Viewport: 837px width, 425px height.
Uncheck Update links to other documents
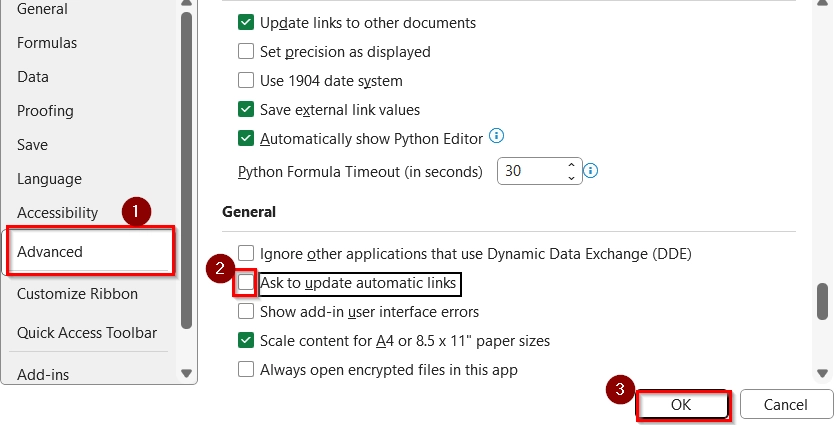click(x=246, y=22)
